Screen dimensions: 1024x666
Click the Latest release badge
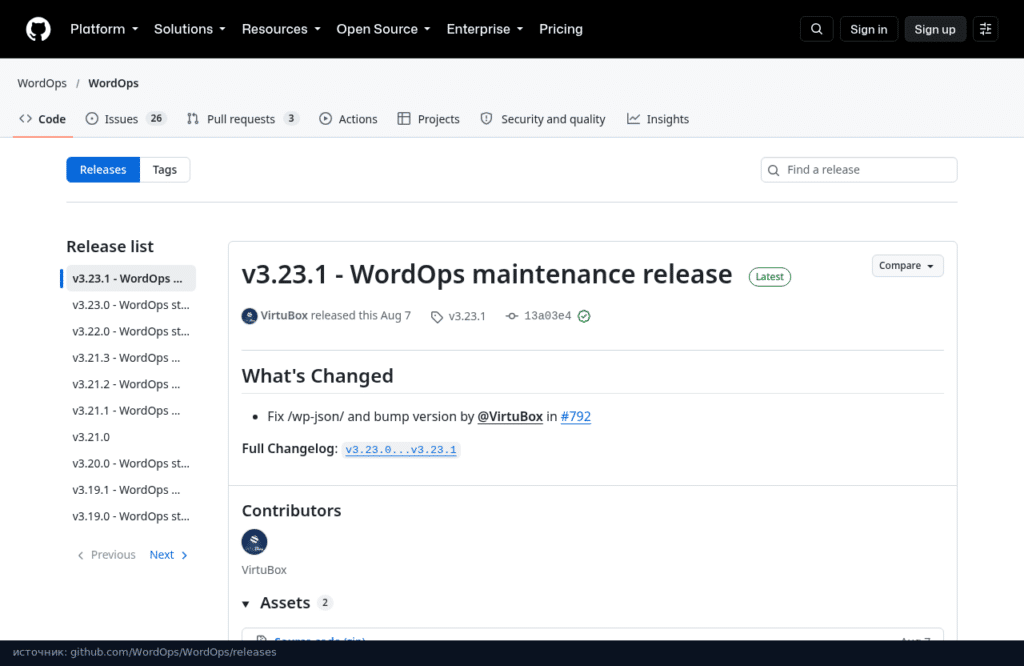(769, 277)
